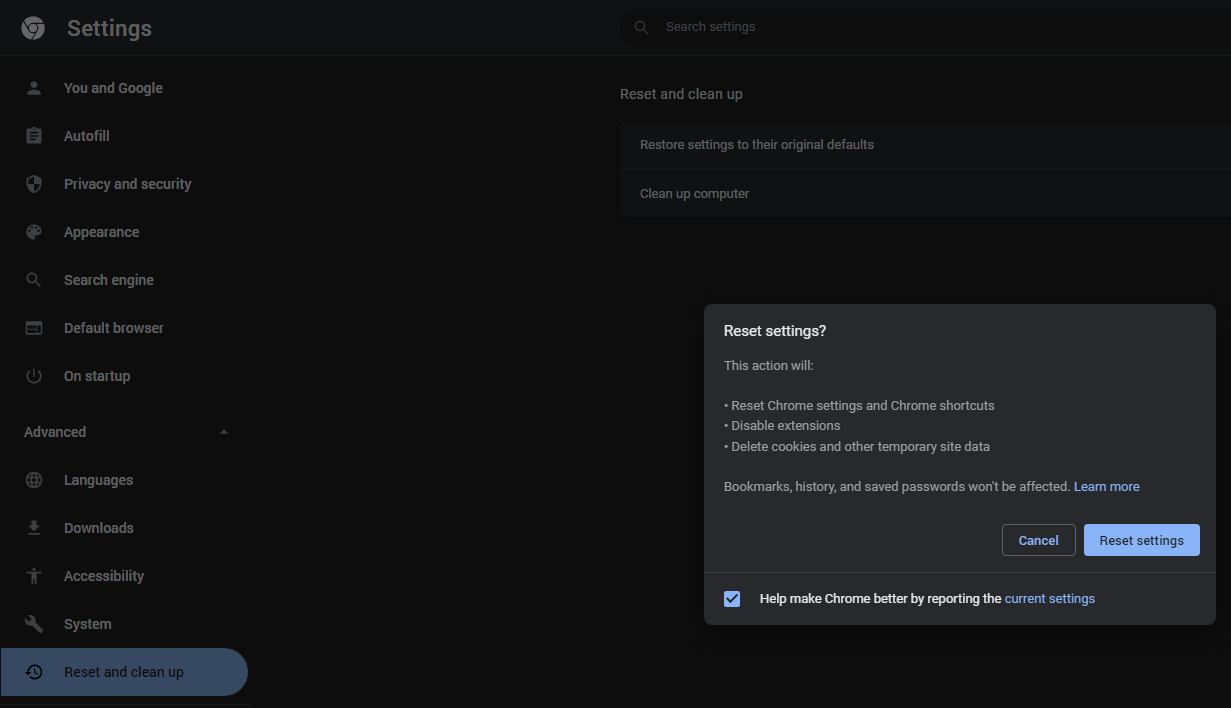The height and width of the screenshot is (708, 1231).
Task: Click the clipboard icon for Autofill
Action: 34,136
